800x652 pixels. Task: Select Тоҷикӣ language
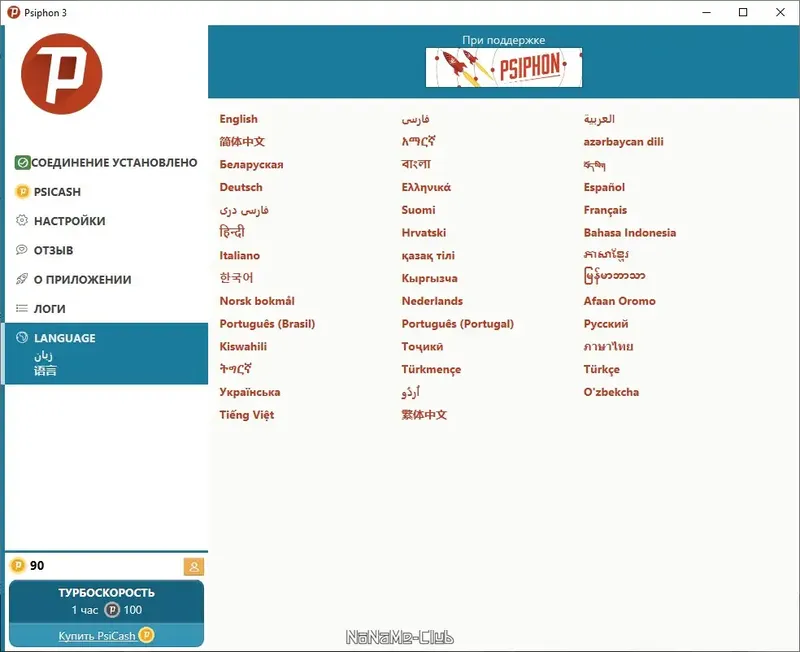click(x=422, y=347)
